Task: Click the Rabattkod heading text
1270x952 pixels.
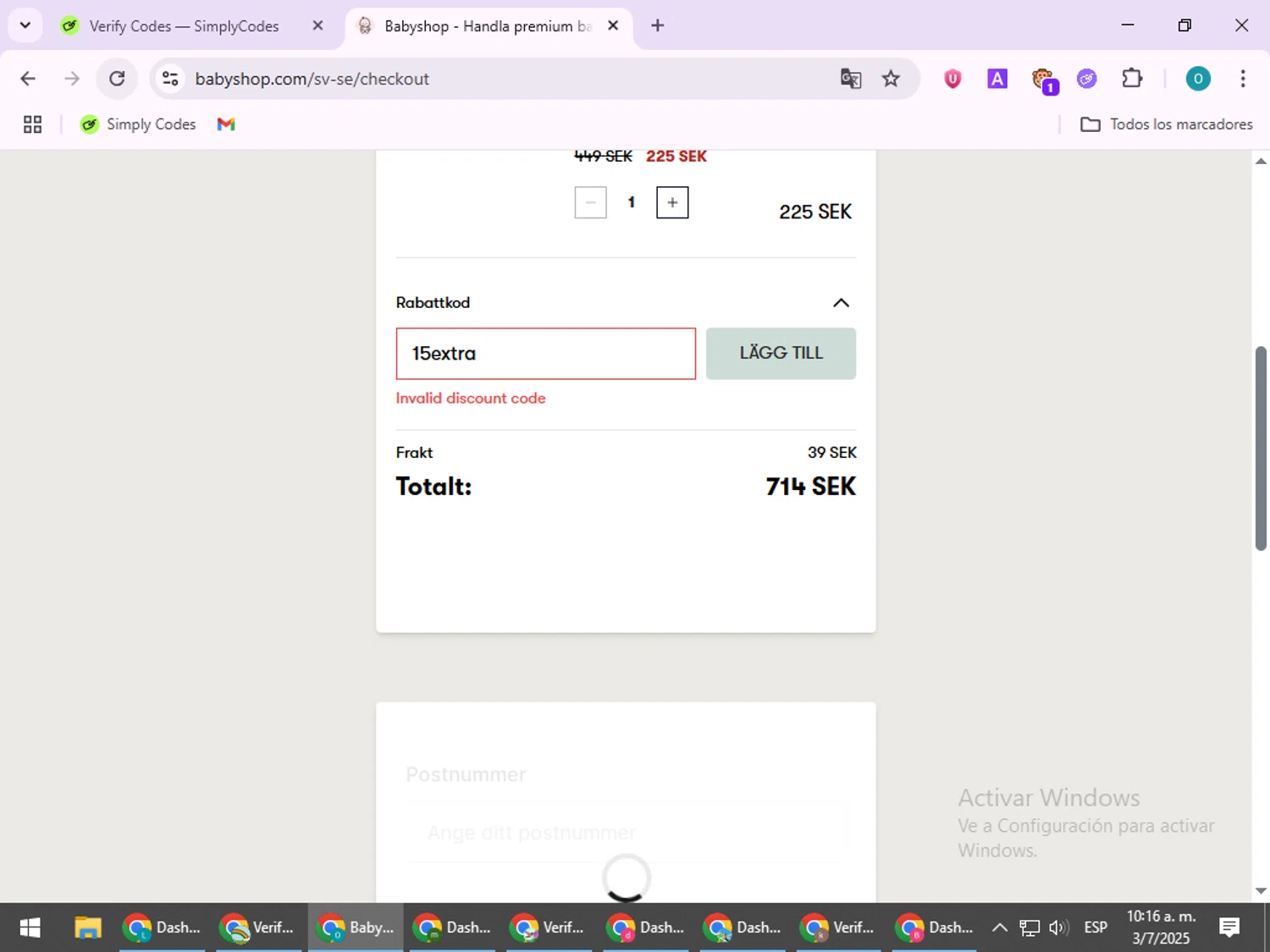Action: [433, 303]
